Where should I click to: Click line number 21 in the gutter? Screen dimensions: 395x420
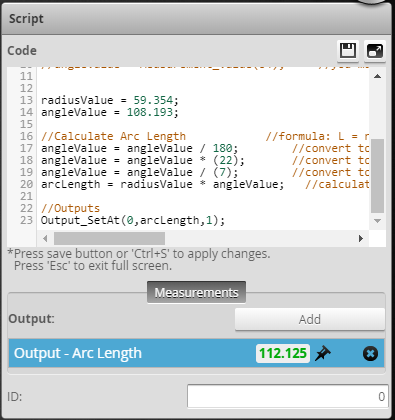26,196
